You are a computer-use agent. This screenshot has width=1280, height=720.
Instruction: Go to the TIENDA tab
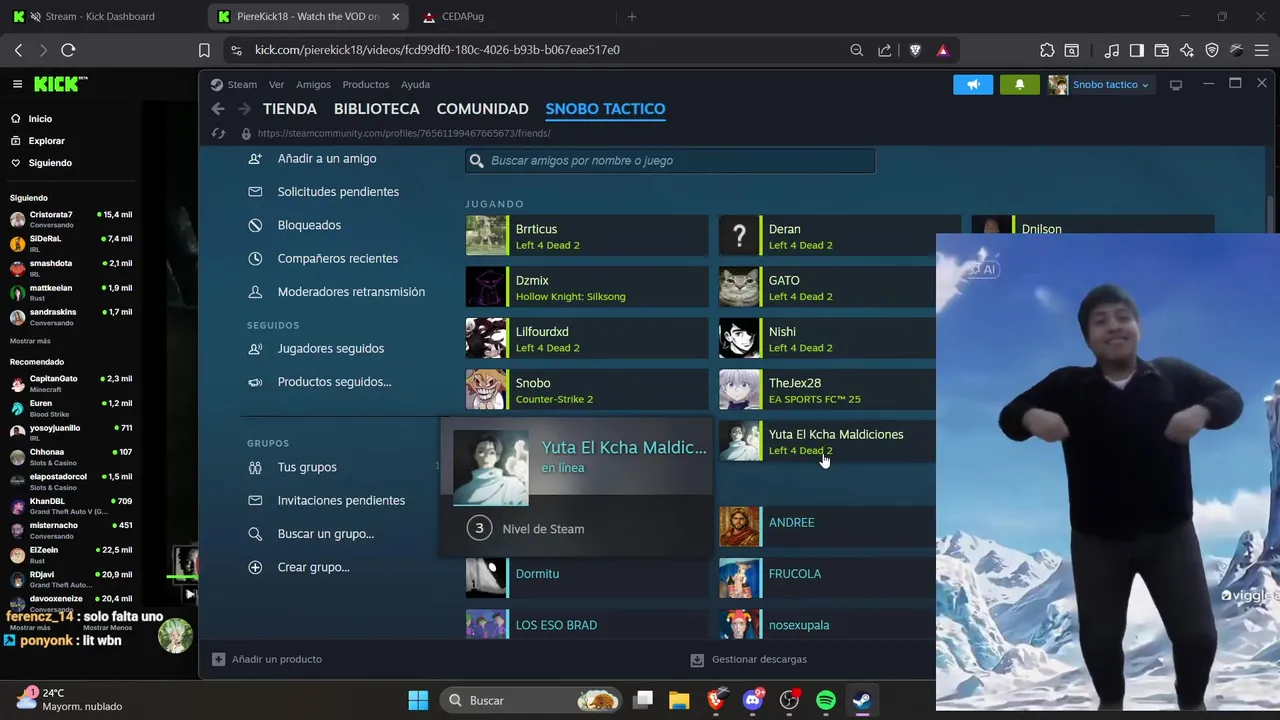[290, 109]
